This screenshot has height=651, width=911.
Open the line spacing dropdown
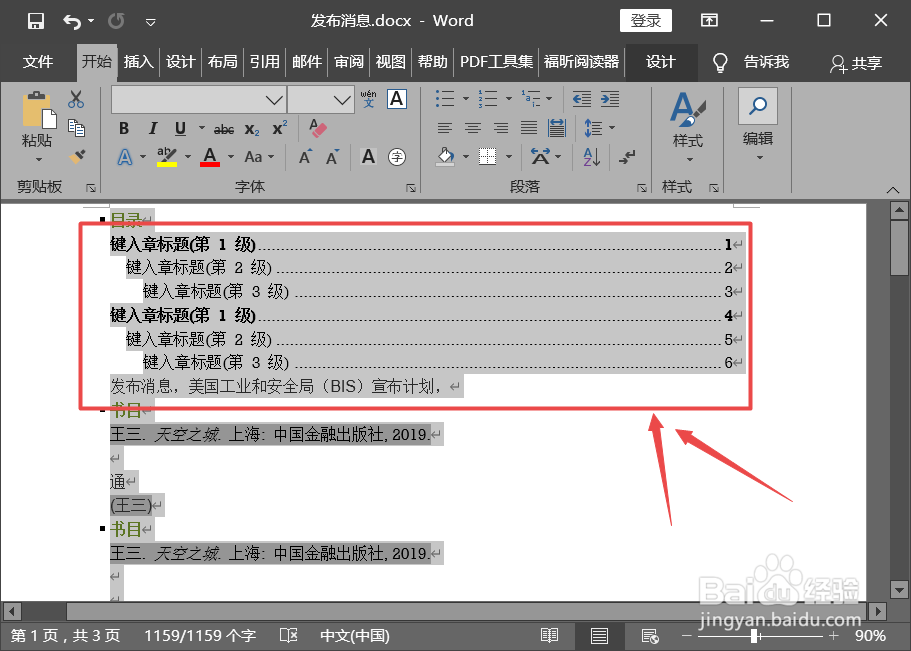[611, 127]
